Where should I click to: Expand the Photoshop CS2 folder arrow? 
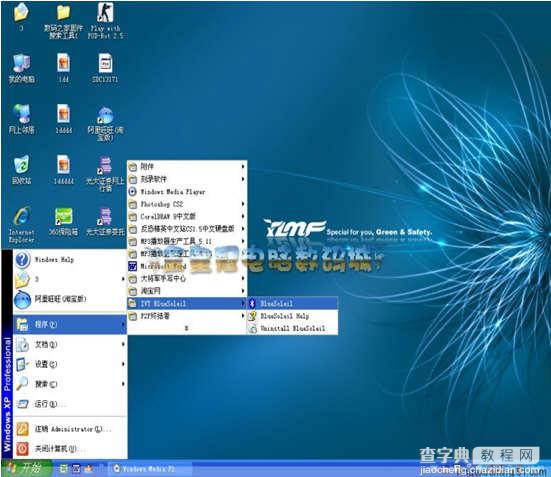(x=243, y=204)
